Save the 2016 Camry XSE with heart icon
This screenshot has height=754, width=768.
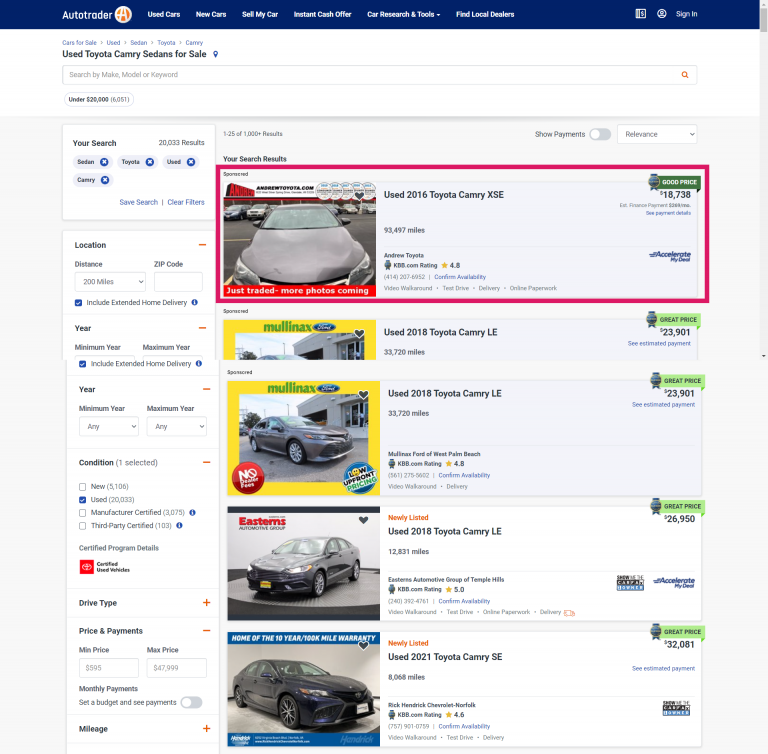(359, 196)
